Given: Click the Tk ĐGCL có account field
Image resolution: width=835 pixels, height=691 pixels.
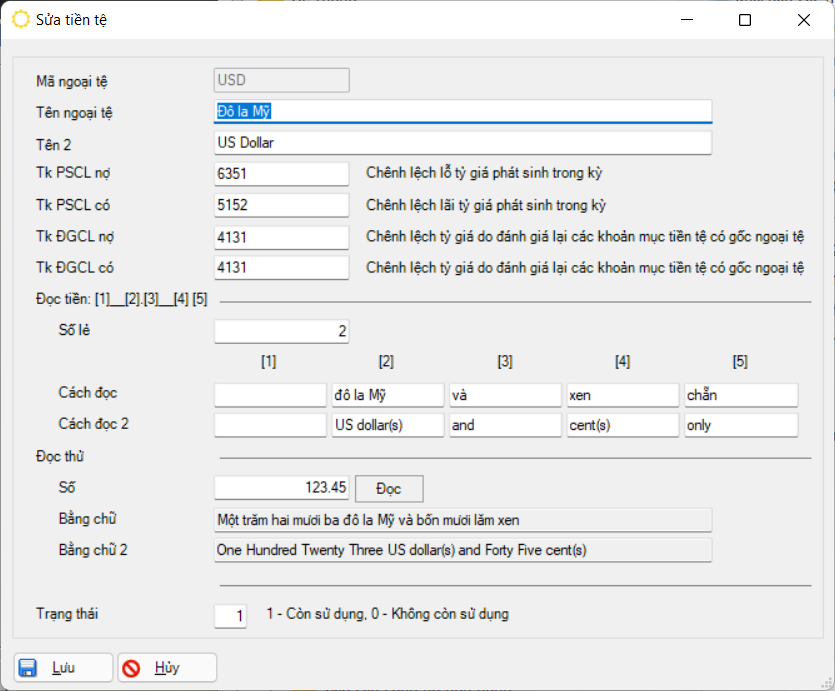Looking at the screenshot, I should 281,268.
